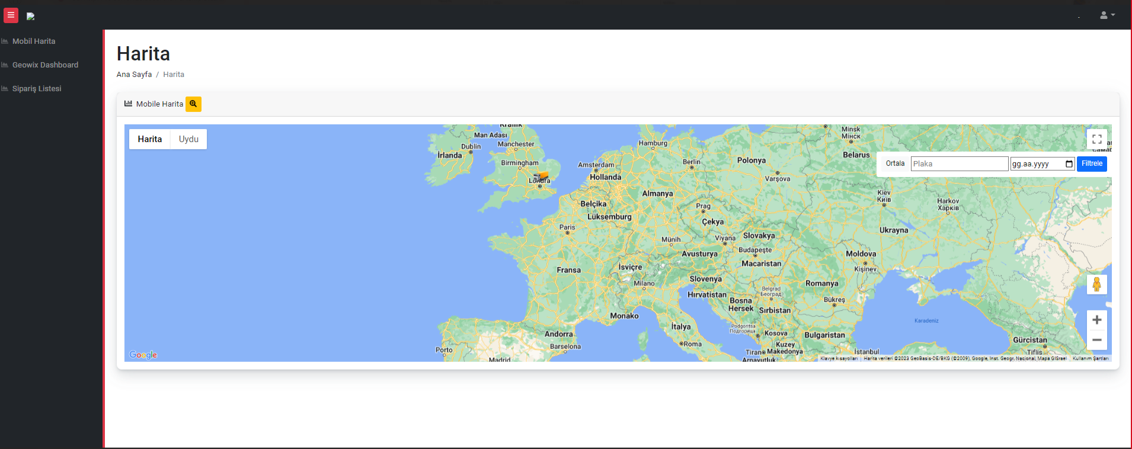Click Hamburg label on map
1132x449 pixels.
click(653, 143)
